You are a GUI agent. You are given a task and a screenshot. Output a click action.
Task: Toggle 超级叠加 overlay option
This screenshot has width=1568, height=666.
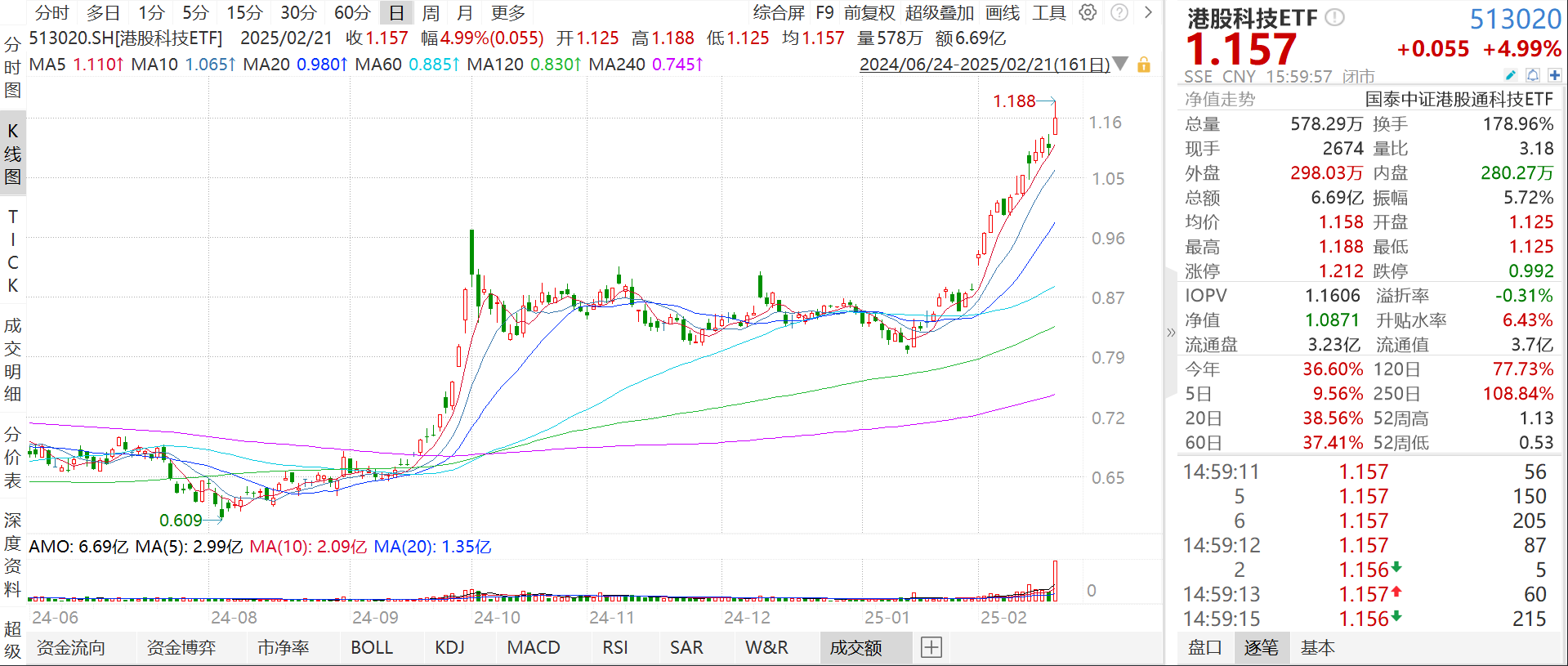pyautogui.click(x=940, y=12)
